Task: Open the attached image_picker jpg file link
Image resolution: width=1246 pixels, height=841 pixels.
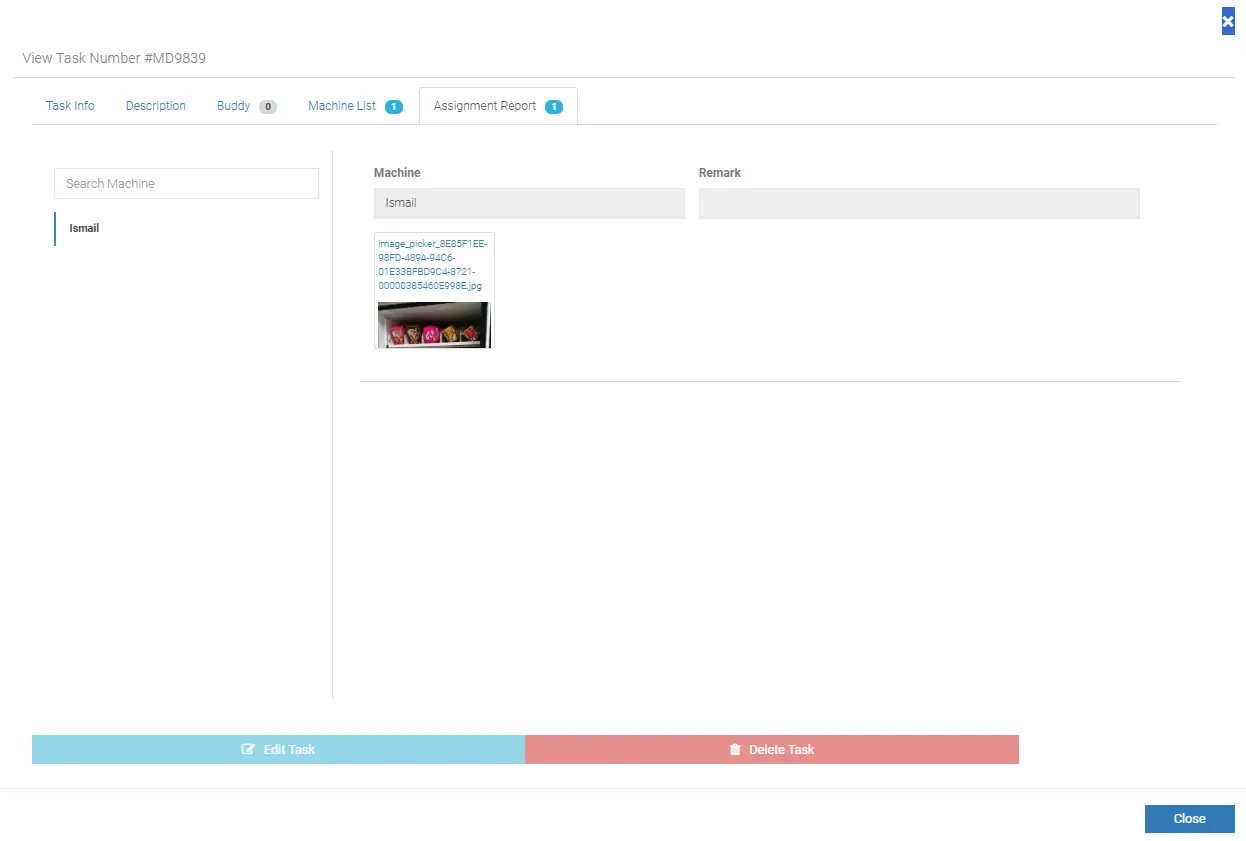Action: click(x=434, y=264)
